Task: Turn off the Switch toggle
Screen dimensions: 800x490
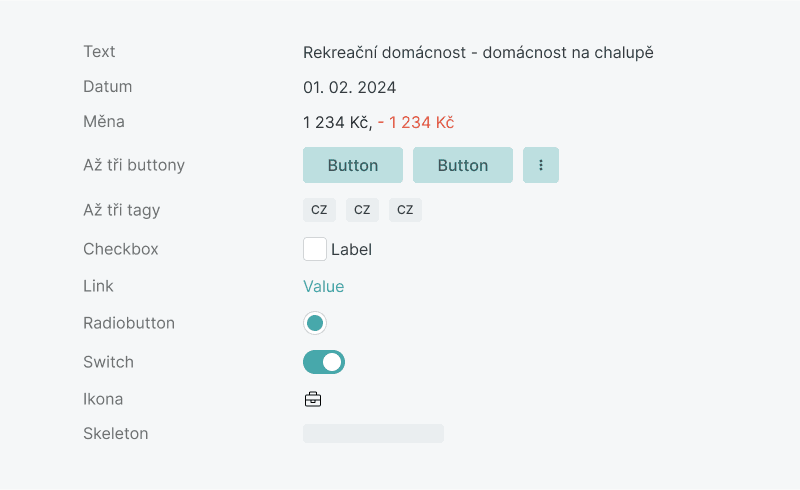Action: [324, 362]
